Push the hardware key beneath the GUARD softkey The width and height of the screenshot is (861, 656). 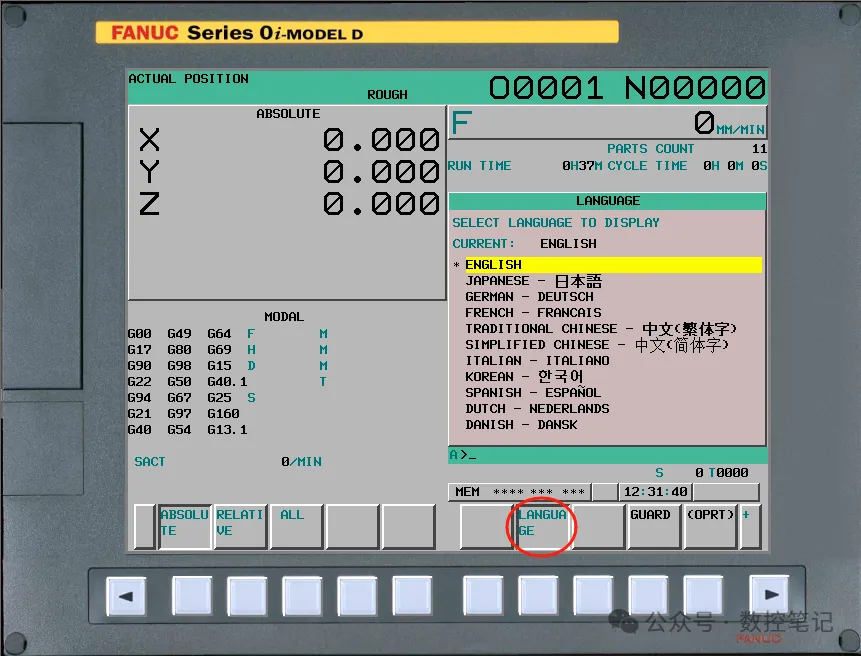[648, 595]
